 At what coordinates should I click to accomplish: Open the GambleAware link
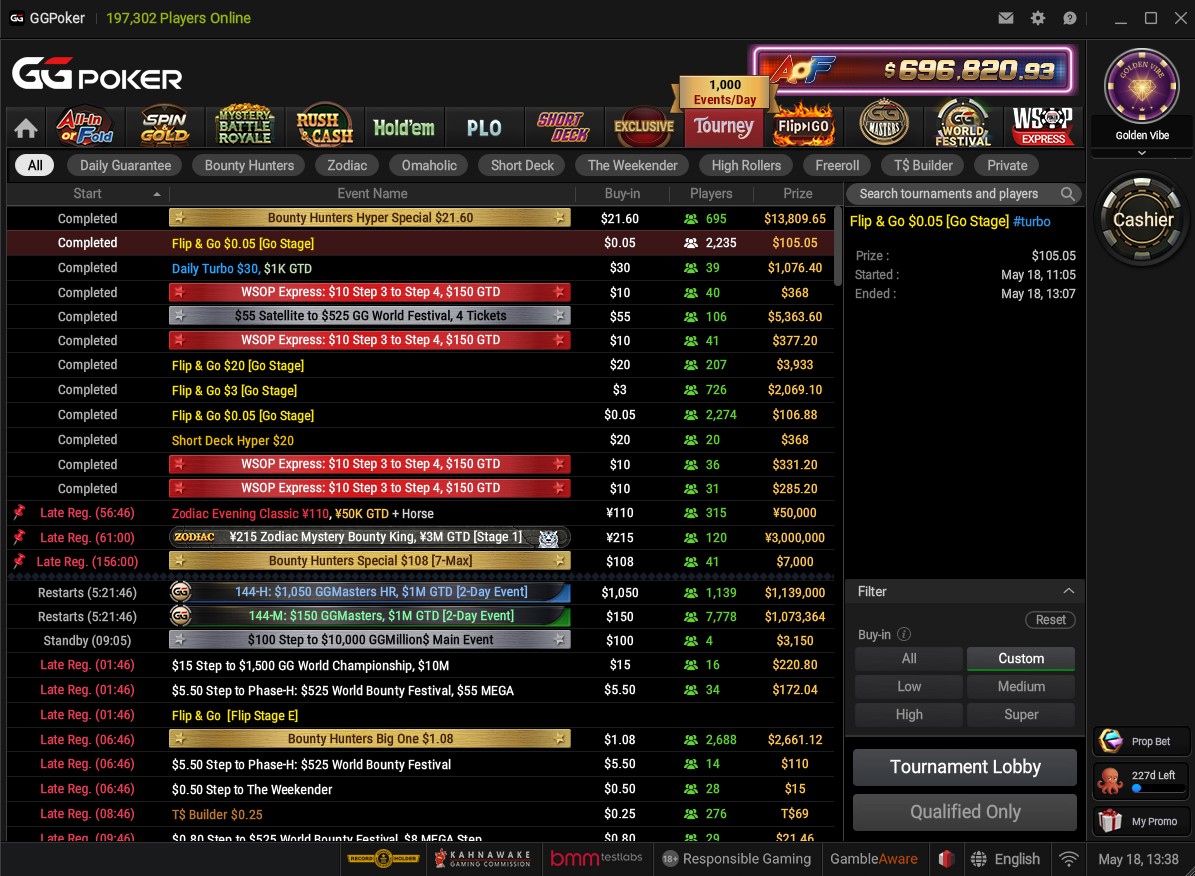[x=873, y=859]
